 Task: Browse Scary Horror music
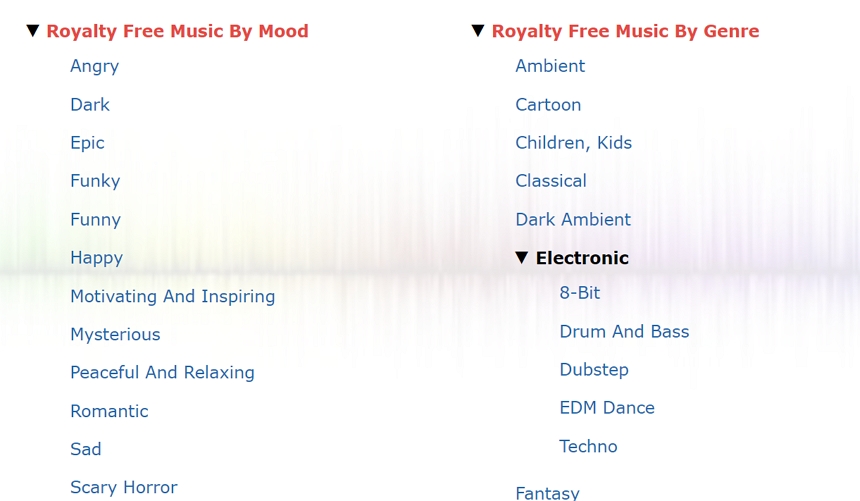coord(123,487)
